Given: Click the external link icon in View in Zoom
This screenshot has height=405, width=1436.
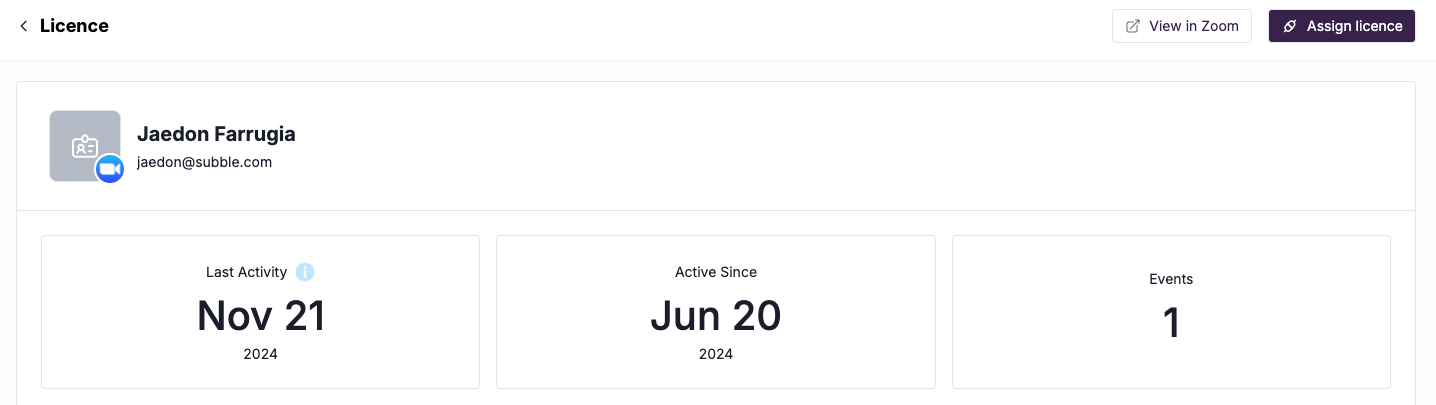Looking at the screenshot, I should [1133, 26].
